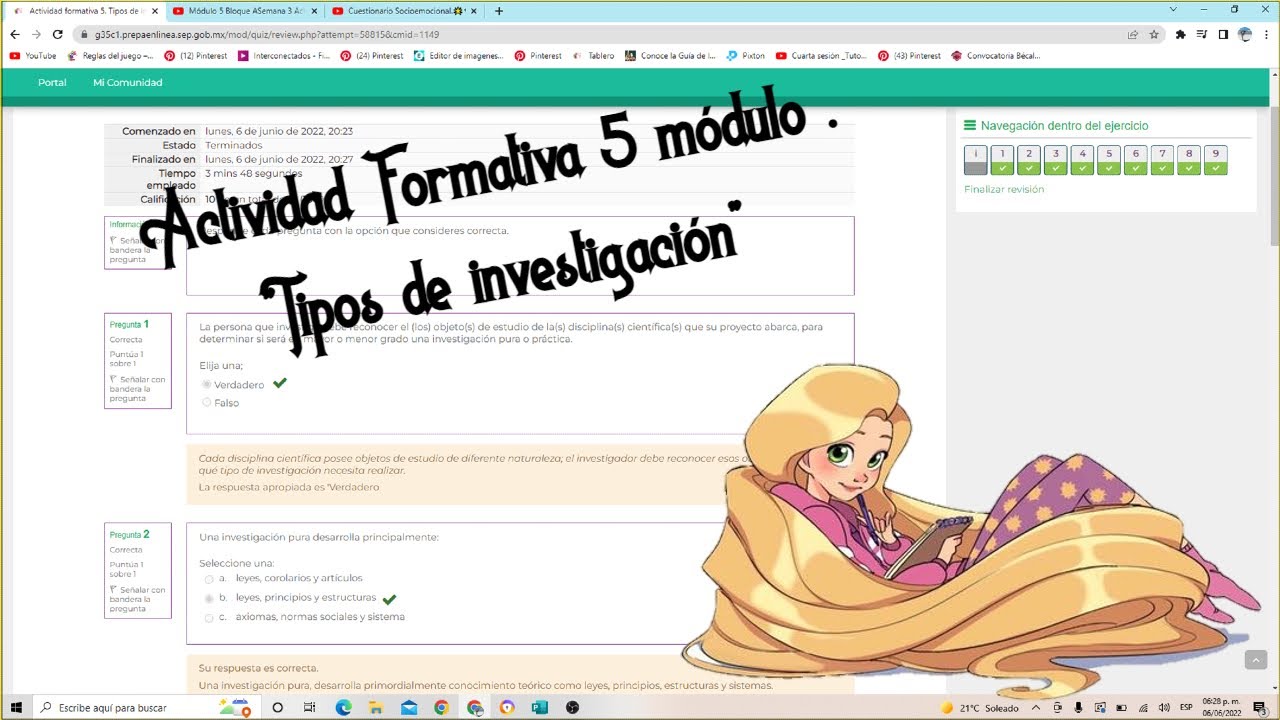Select option a. leyes, corolarios y artículos

209,578
